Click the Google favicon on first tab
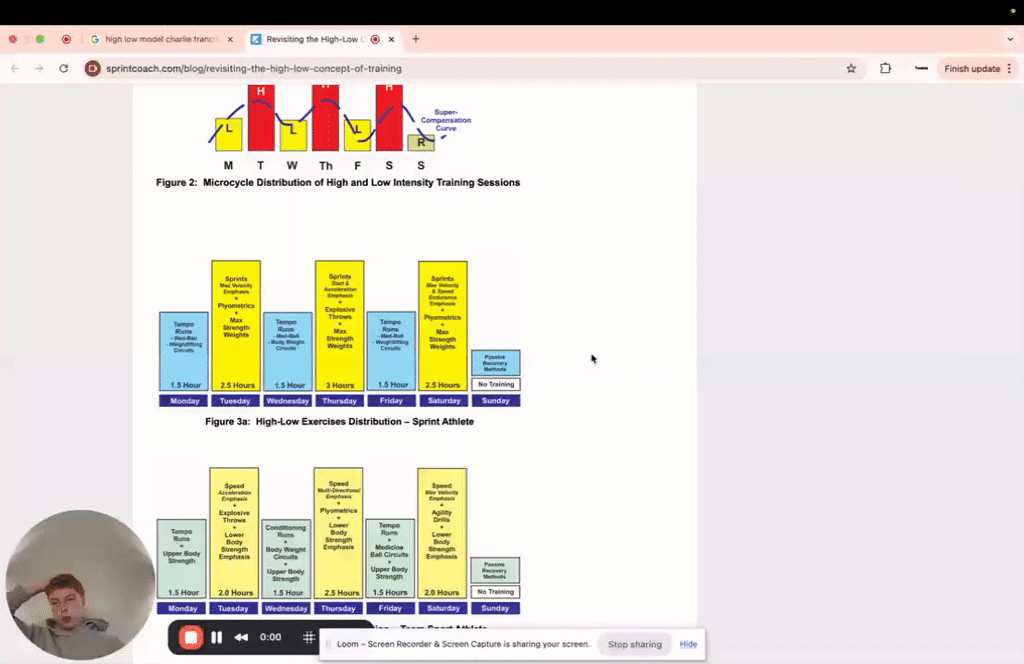 pos(95,39)
